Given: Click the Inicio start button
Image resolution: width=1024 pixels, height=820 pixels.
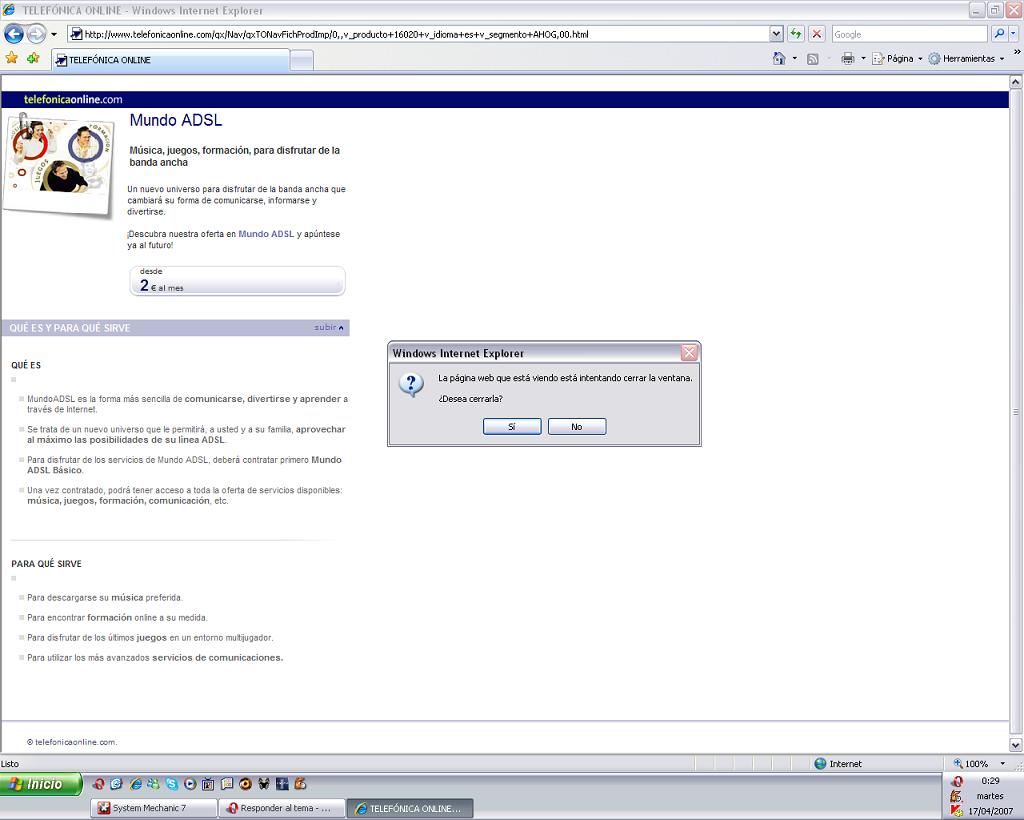Looking at the screenshot, I should point(41,784).
